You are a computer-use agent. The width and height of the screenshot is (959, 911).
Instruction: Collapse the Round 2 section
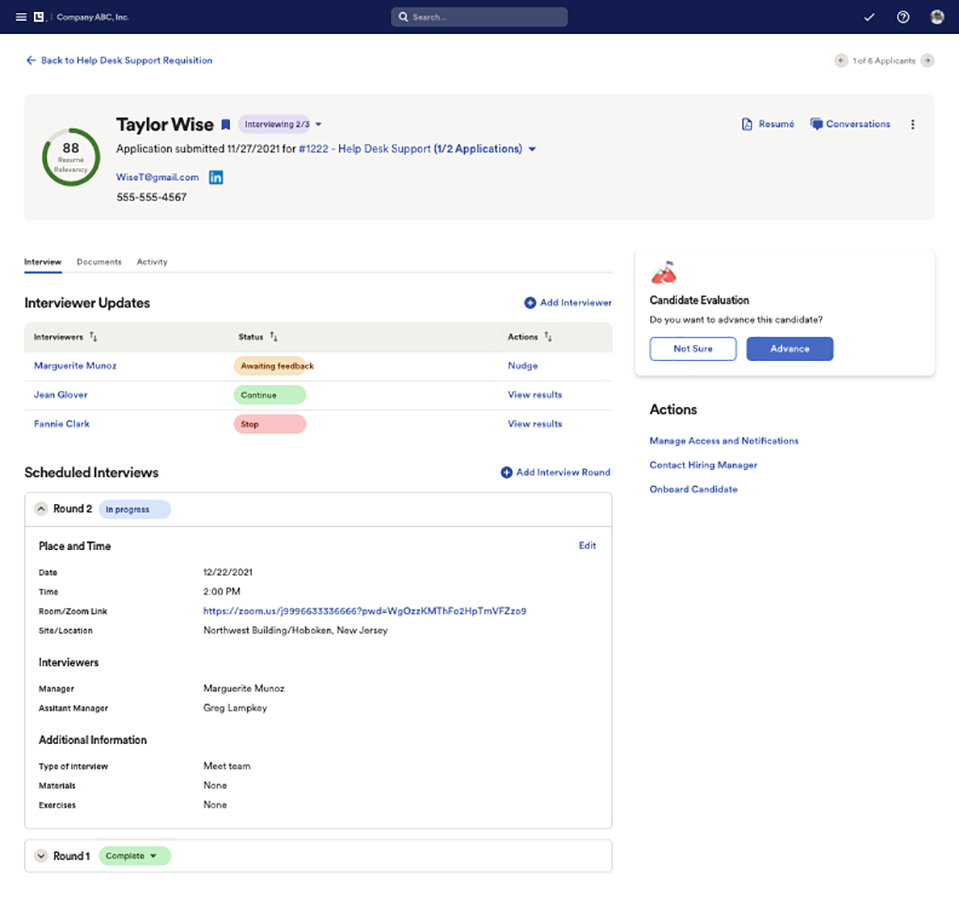tap(41, 509)
